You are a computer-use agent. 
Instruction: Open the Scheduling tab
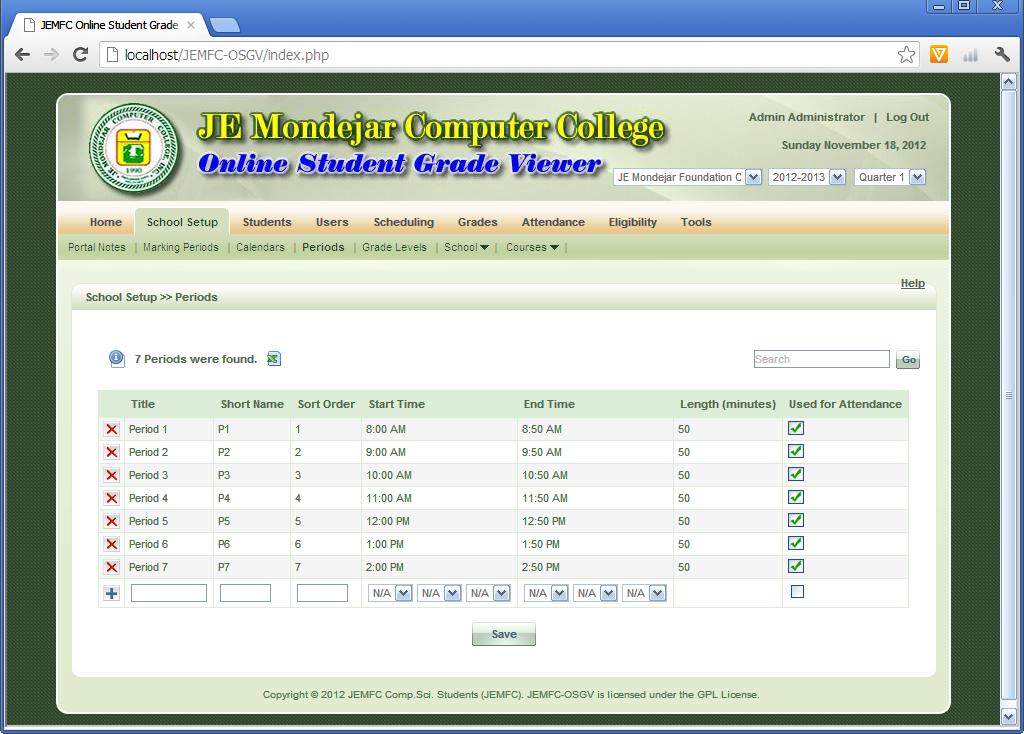404,222
